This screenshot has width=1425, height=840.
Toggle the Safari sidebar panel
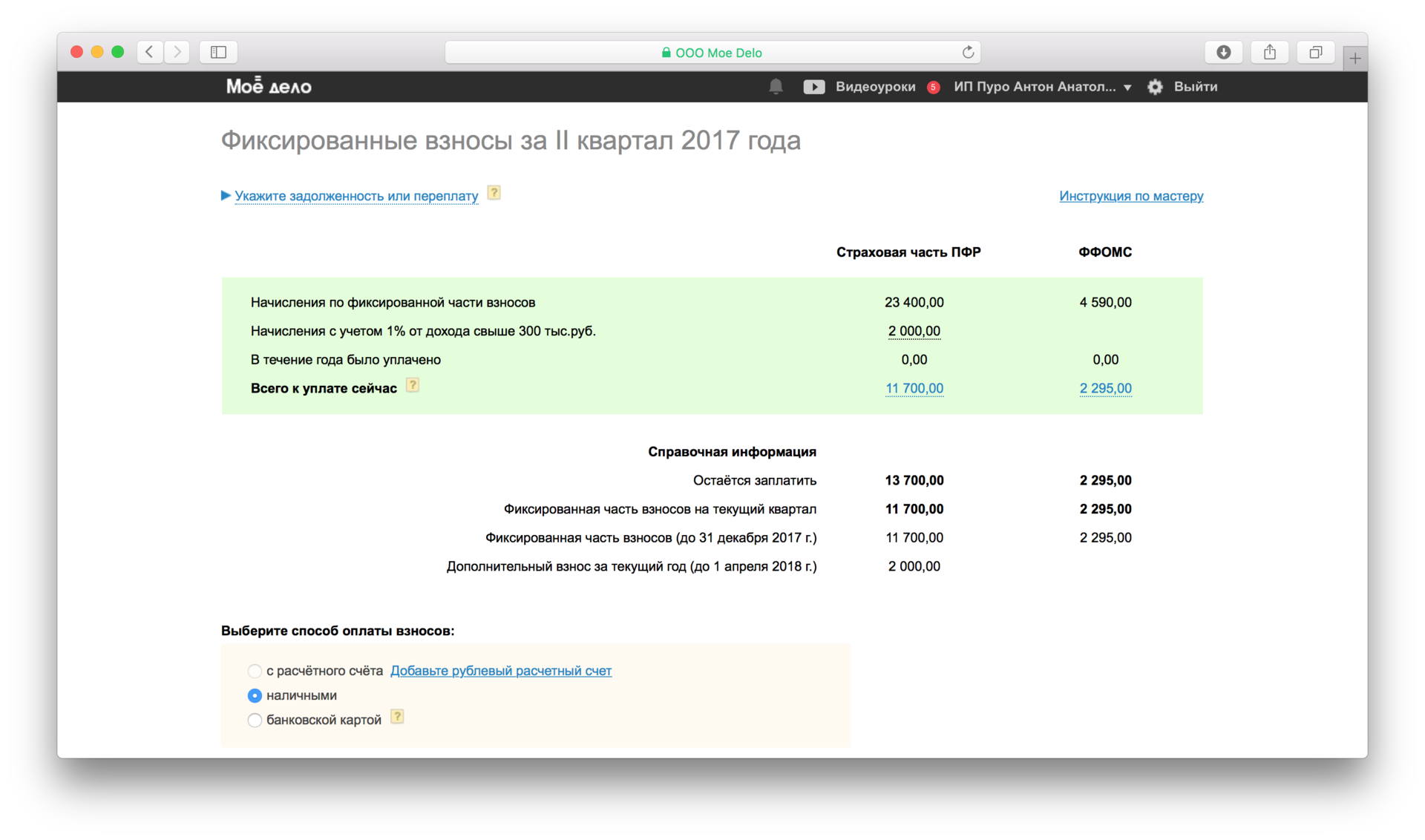click(218, 52)
